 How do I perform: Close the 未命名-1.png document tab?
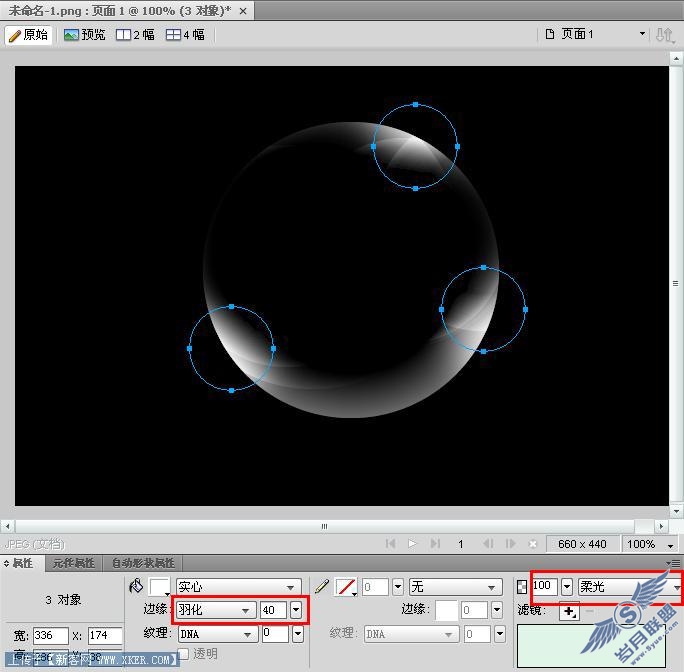pyautogui.click(x=243, y=11)
